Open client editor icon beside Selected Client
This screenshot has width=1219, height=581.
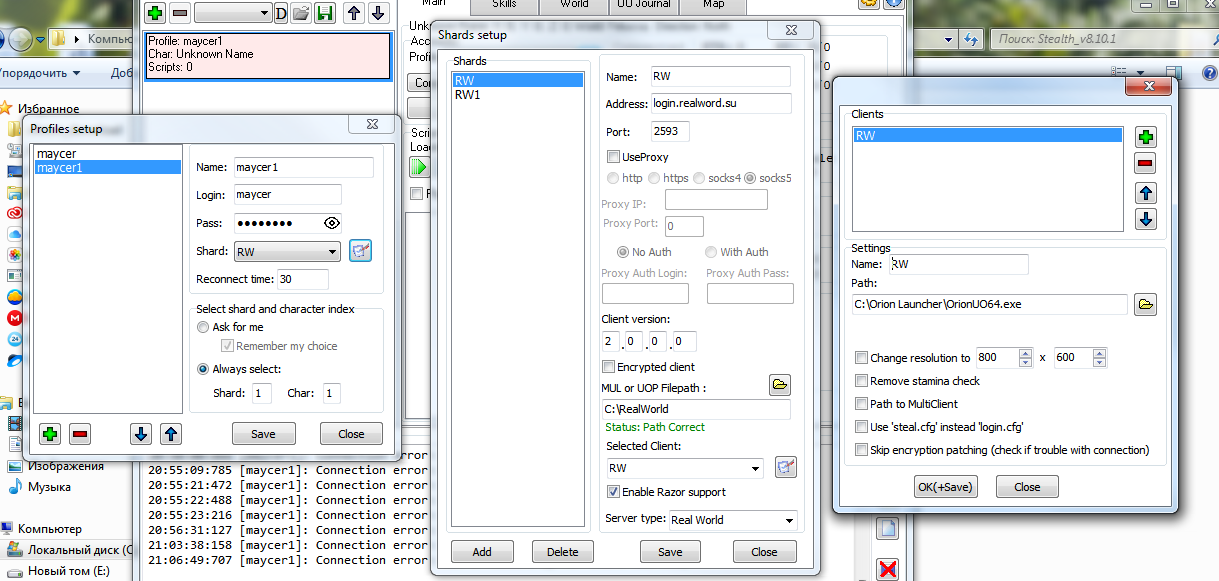click(x=786, y=467)
